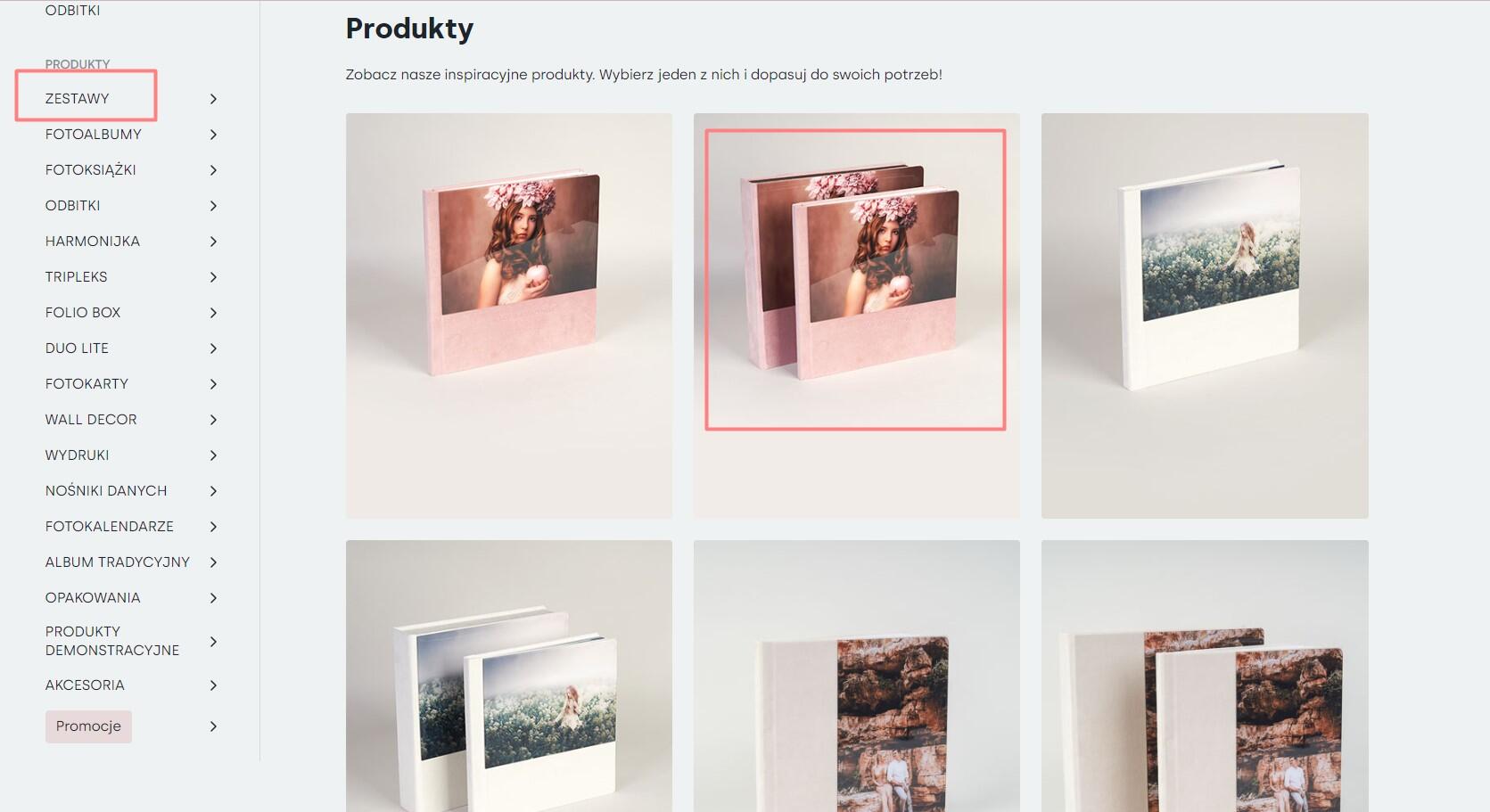Expand the FOTOKSIĄŻKI chevron arrow

(x=213, y=170)
